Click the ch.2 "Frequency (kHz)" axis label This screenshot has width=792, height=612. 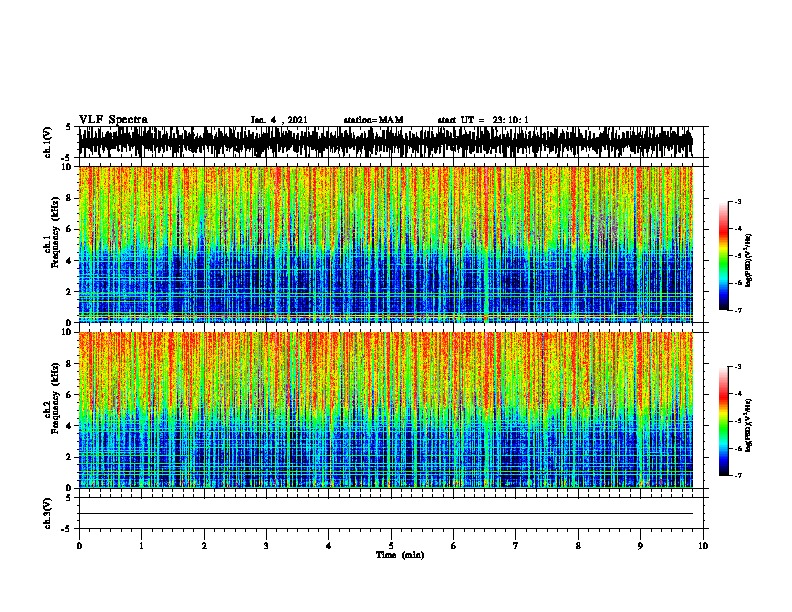(x=55, y=398)
